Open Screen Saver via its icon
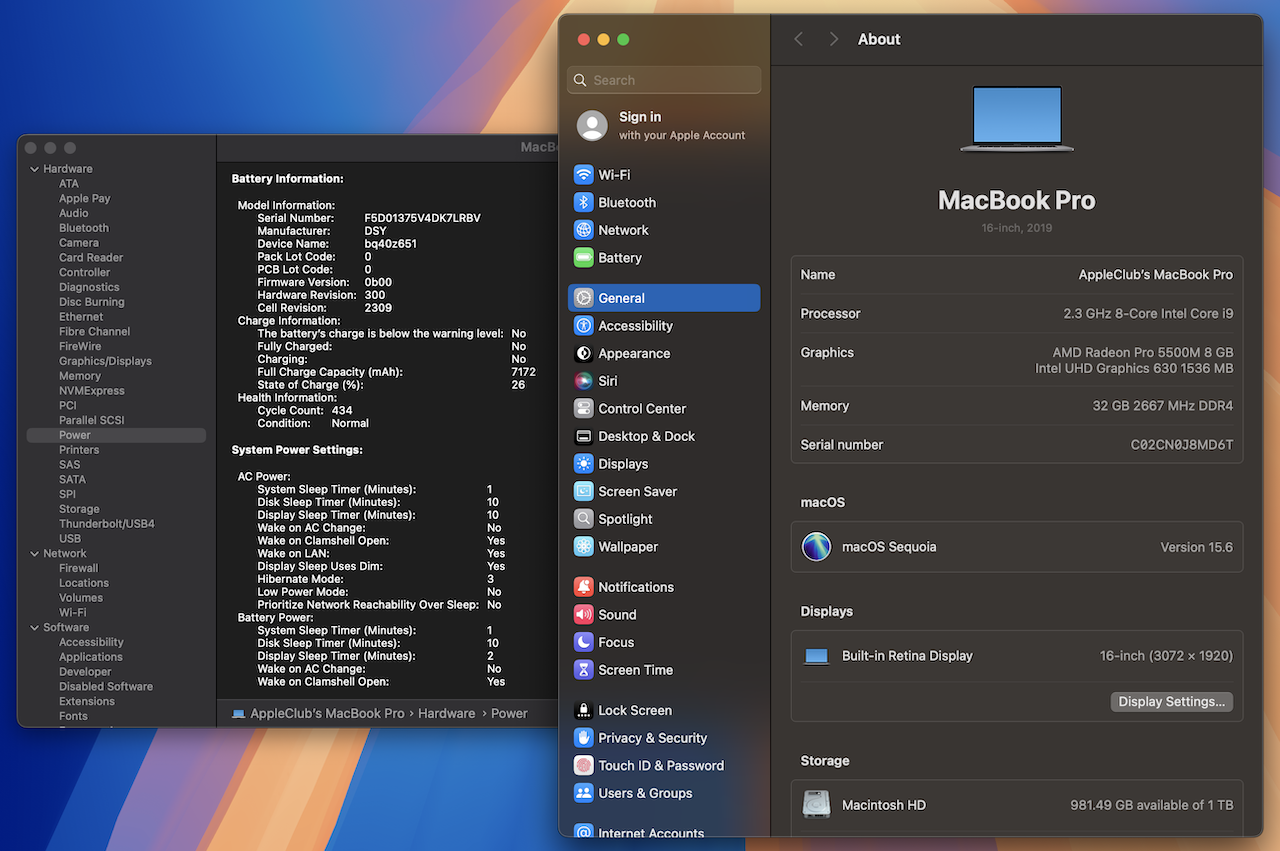Screen dimensions: 1280x851 (x=584, y=492)
